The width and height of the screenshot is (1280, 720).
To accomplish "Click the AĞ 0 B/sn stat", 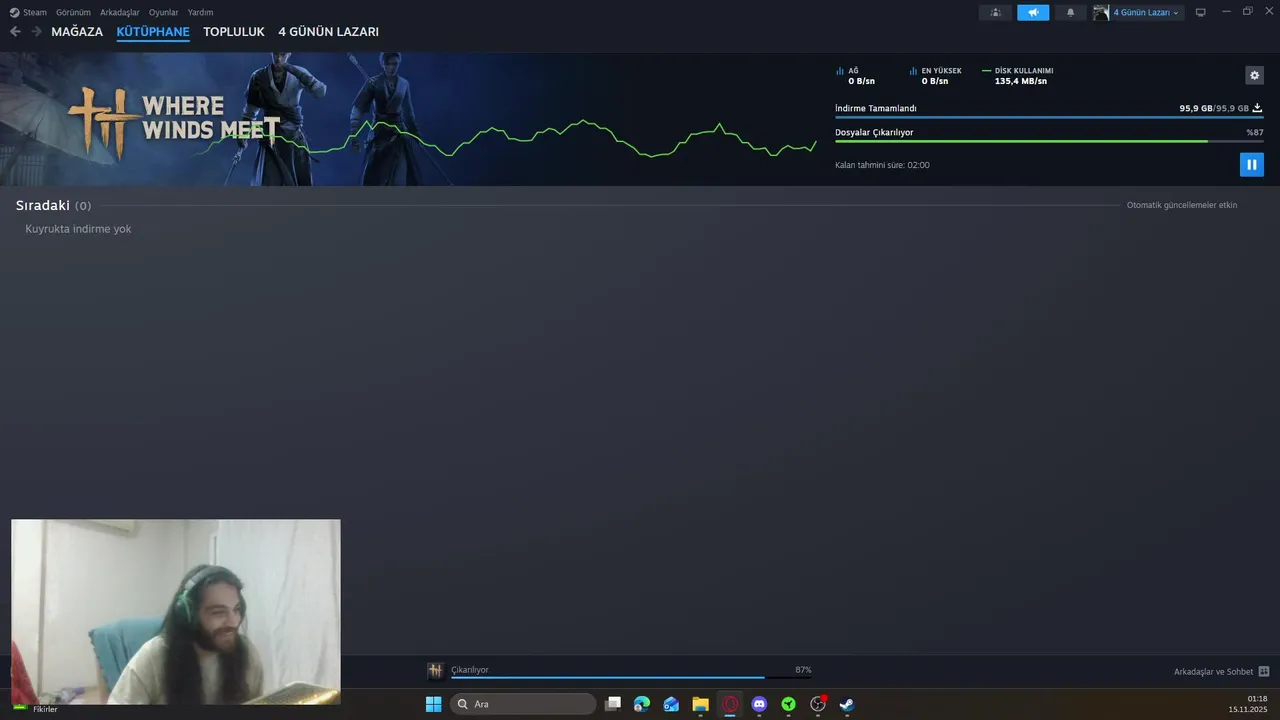I will (856, 76).
